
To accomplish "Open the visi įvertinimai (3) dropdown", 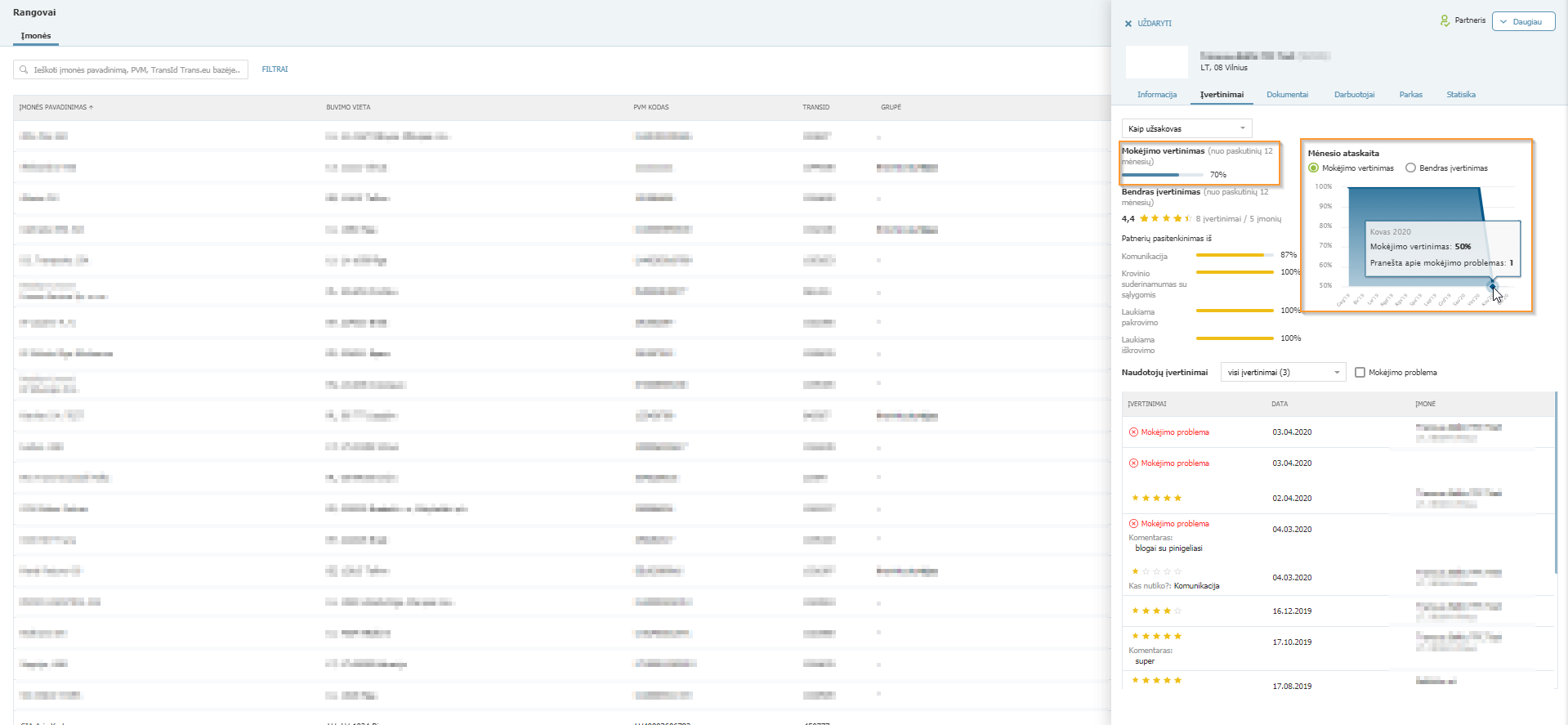I will (x=1283, y=372).
